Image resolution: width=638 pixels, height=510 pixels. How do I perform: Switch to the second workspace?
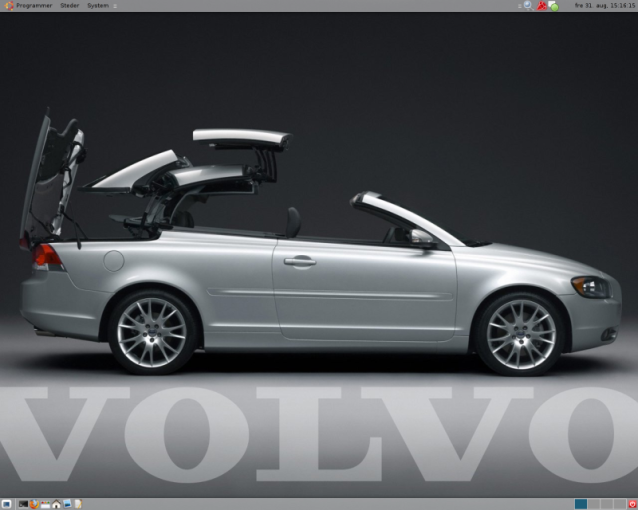tap(594, 504)
